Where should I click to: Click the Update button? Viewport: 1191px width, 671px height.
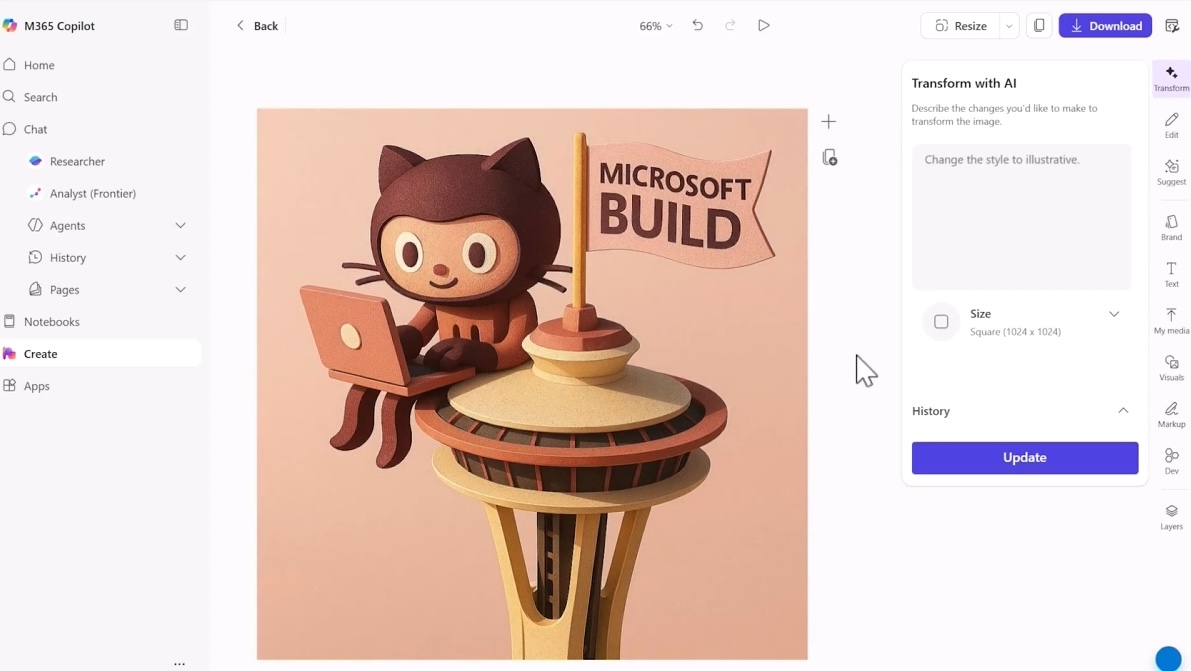[1025, 457]
